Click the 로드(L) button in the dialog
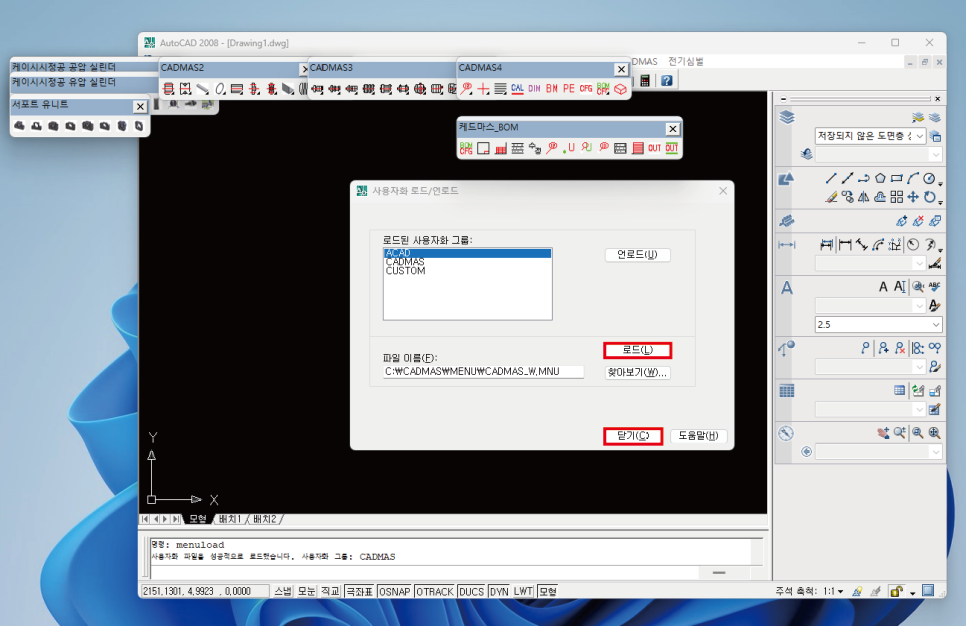The width and height of the screenshot is (966, 626). coord(638,350)
